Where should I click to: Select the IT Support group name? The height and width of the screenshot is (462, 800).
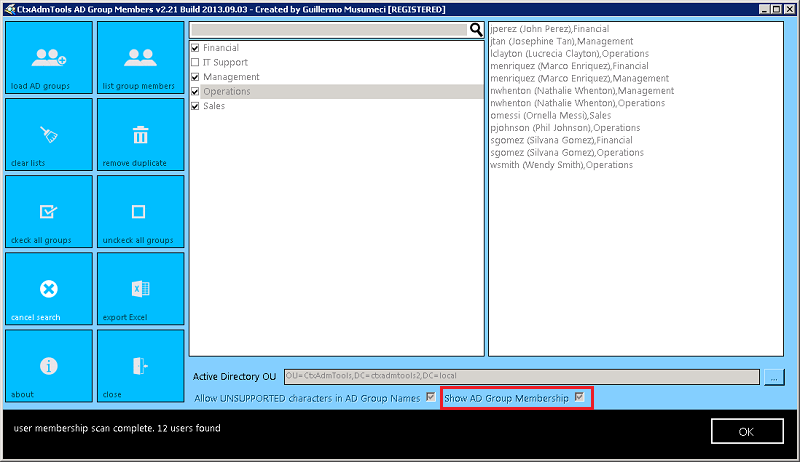click(x=226, y=62)
